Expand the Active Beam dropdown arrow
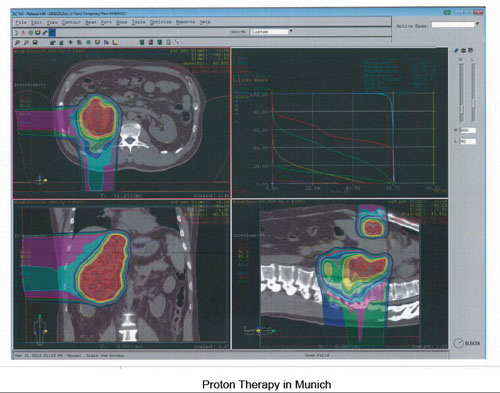Screen dimensions: 500x393 (477, 24)
